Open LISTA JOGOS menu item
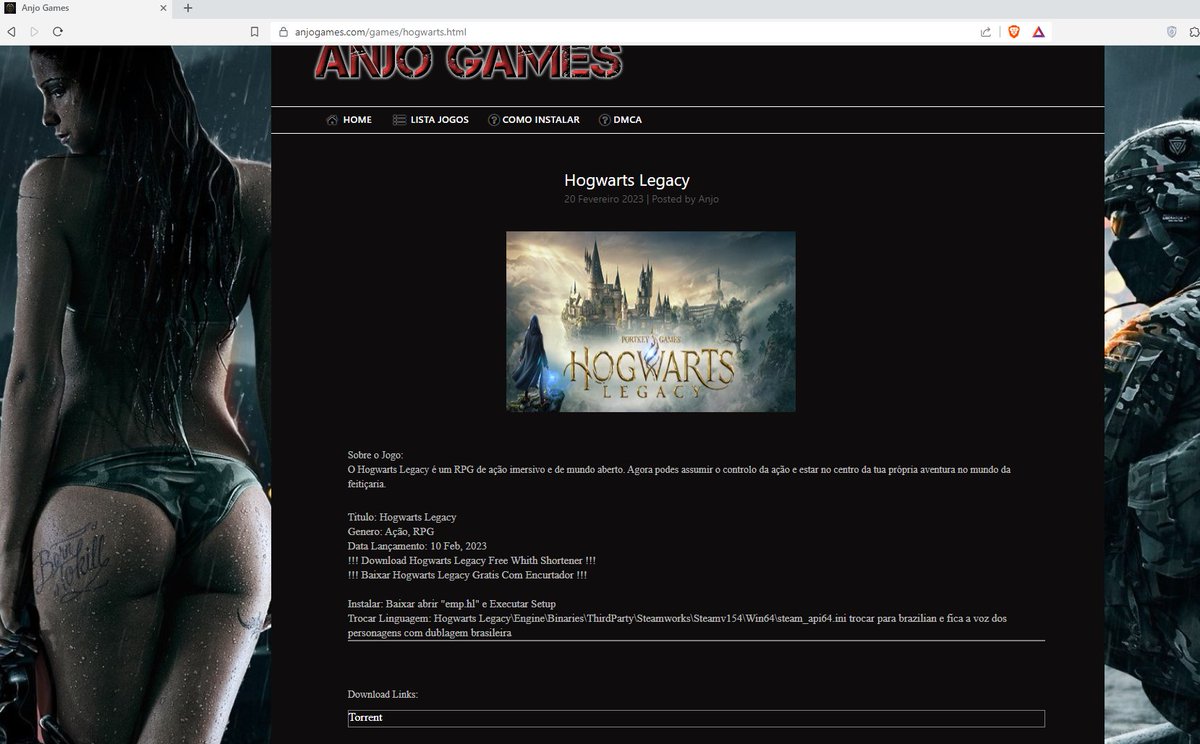This screenshot has height=744, width=1200. click(439, 120)
